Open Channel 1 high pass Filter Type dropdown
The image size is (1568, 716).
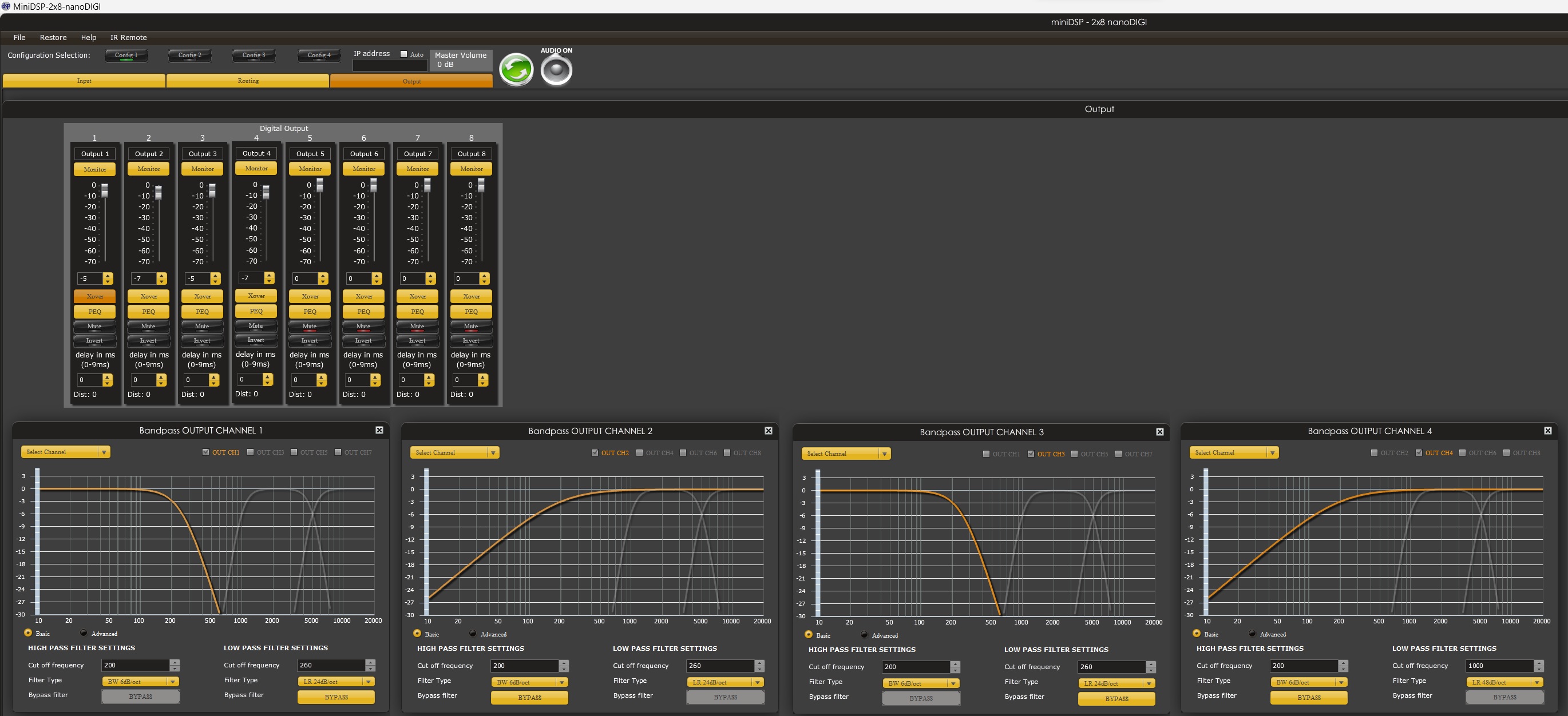141,682
